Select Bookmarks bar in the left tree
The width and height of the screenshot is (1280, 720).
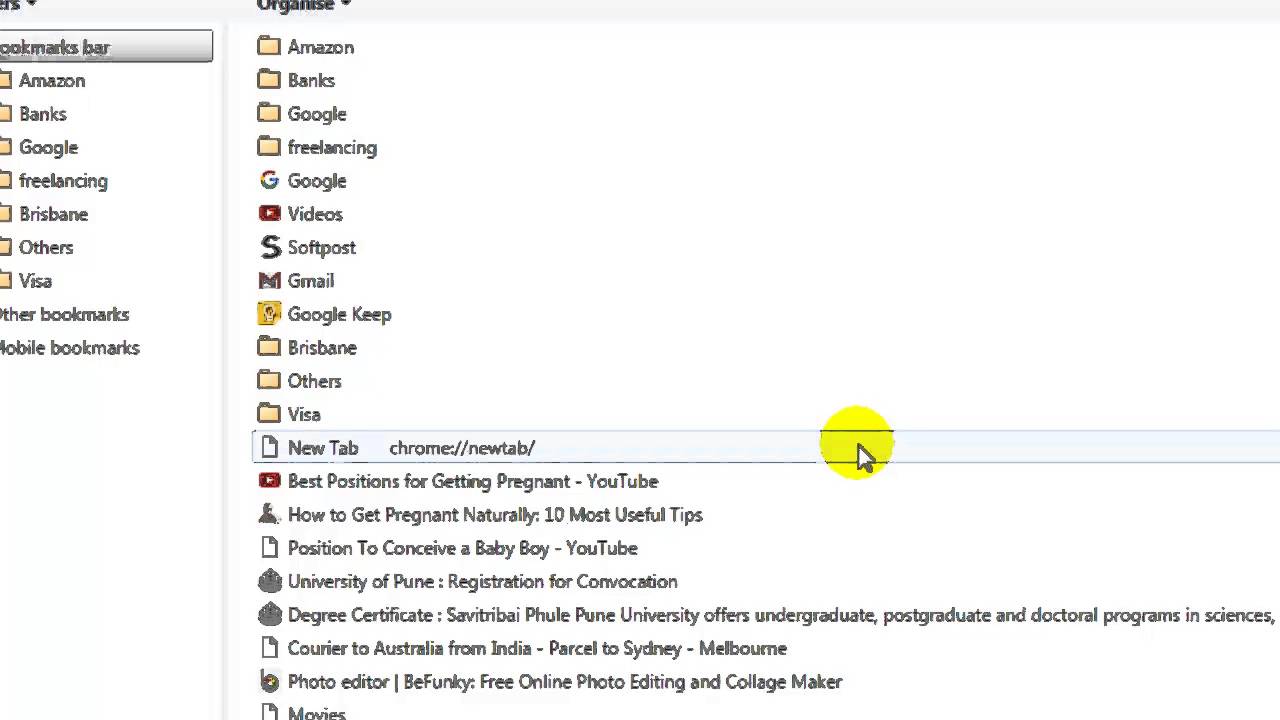(105, 47)
